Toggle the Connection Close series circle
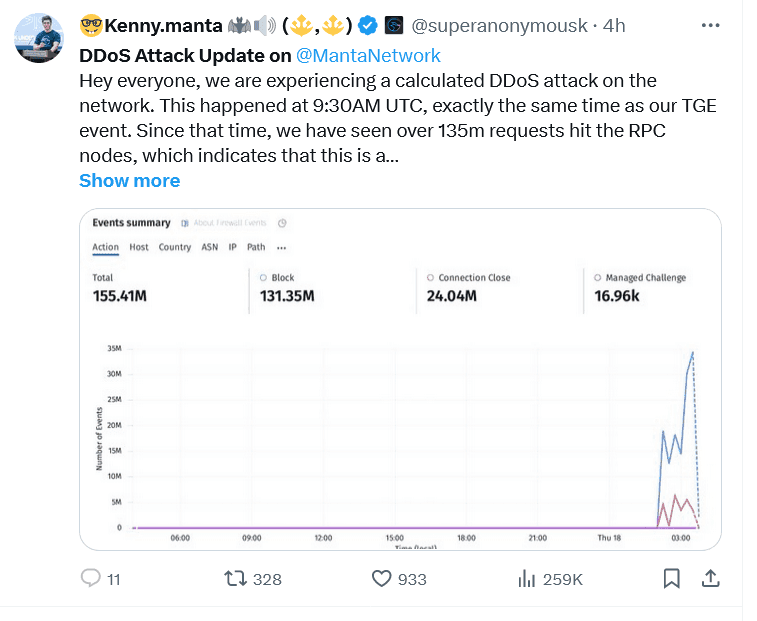 point(430,278)
